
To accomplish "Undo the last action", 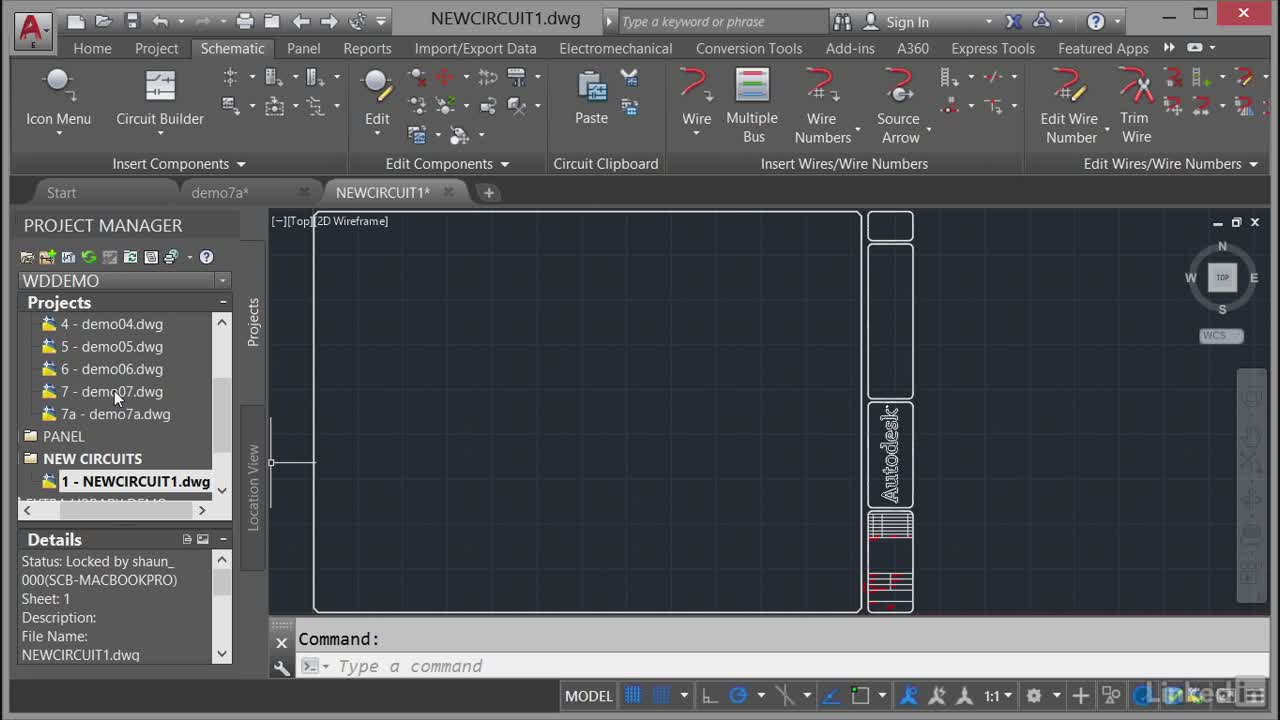I will (161, 21).
